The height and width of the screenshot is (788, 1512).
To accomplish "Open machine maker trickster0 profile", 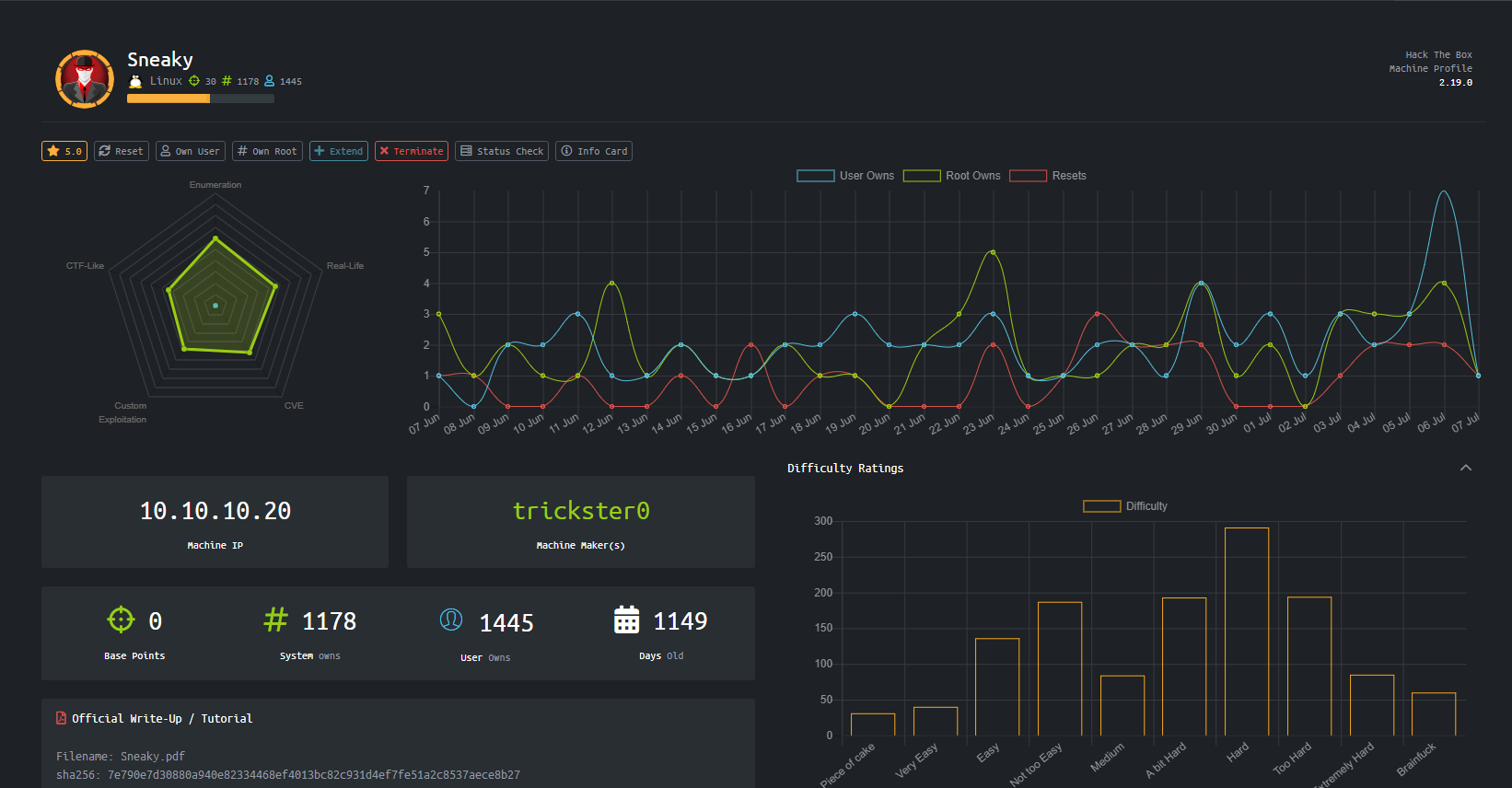I will [x=581, y=511].
